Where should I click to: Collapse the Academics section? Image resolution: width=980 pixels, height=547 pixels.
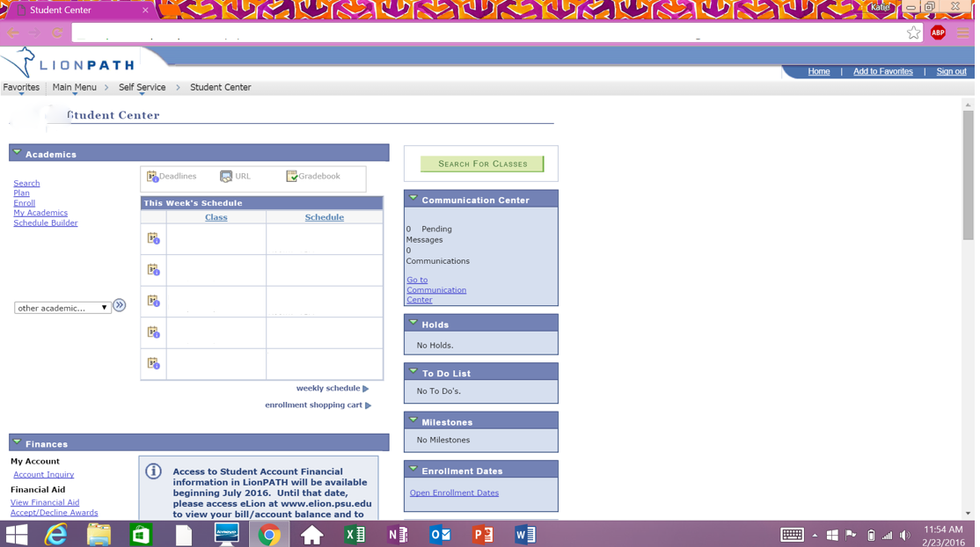point(17,154)
